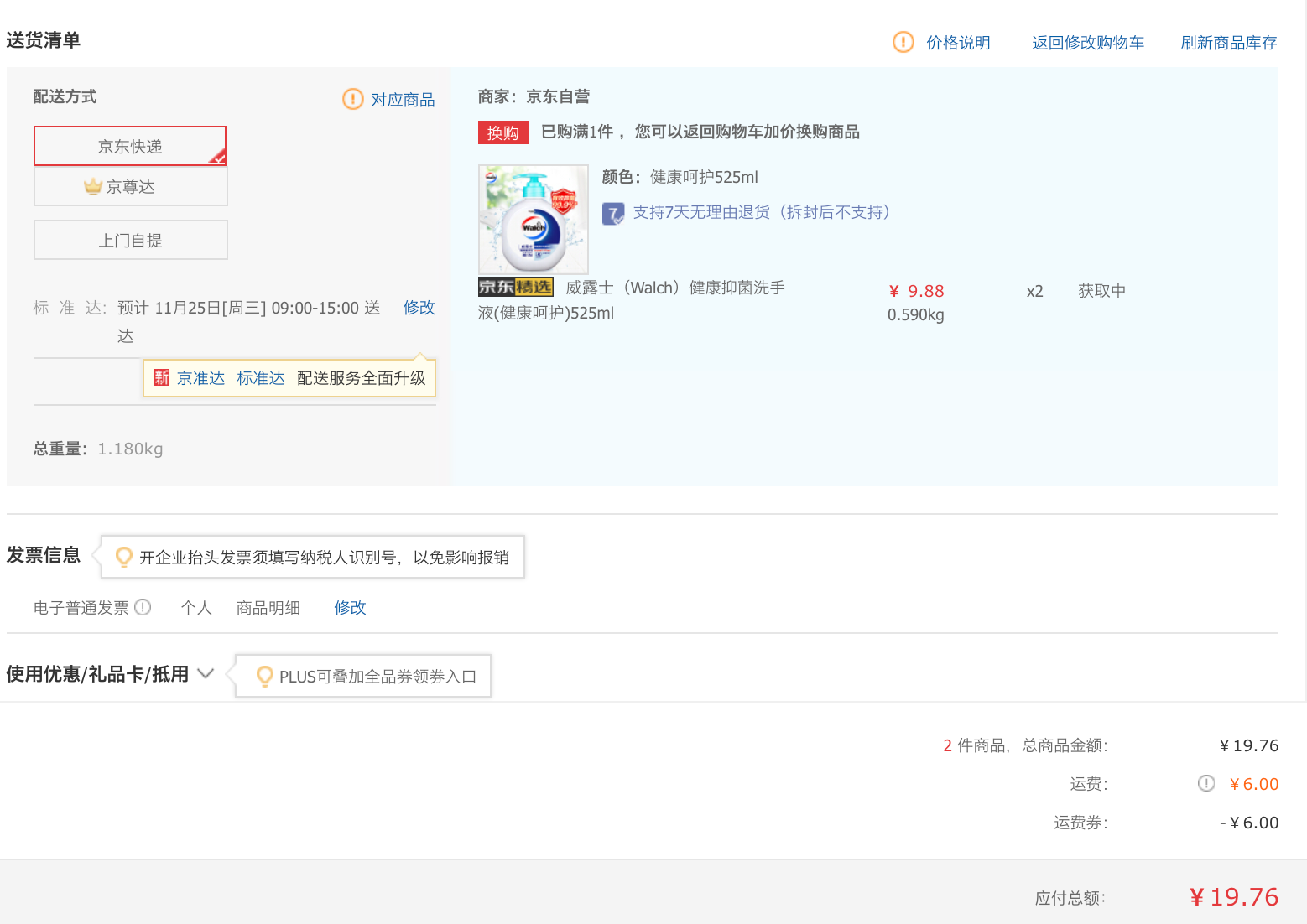Click the 运费 ¥6.00 amount

point(1254,784)
